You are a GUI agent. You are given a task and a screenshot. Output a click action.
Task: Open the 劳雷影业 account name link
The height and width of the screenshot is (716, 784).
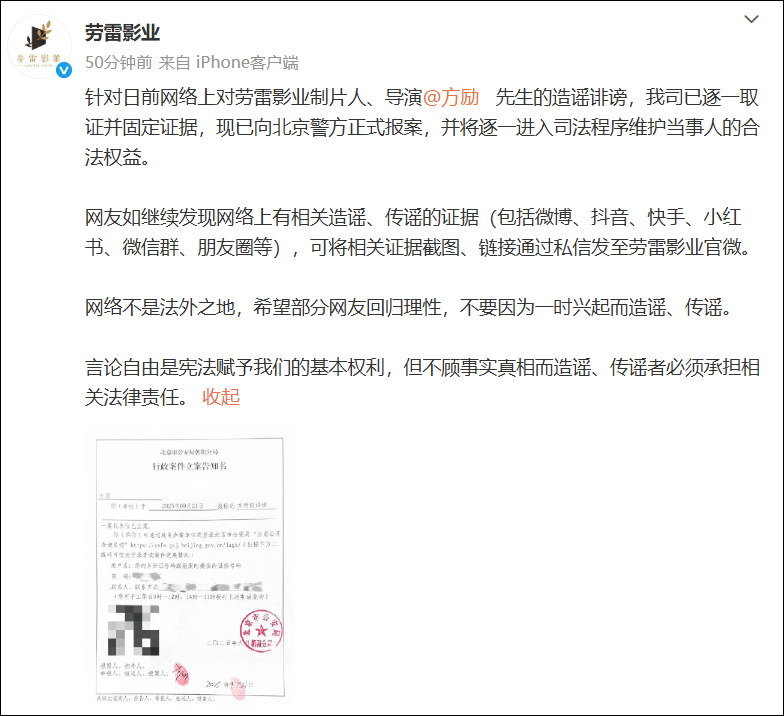click(122, 34)
